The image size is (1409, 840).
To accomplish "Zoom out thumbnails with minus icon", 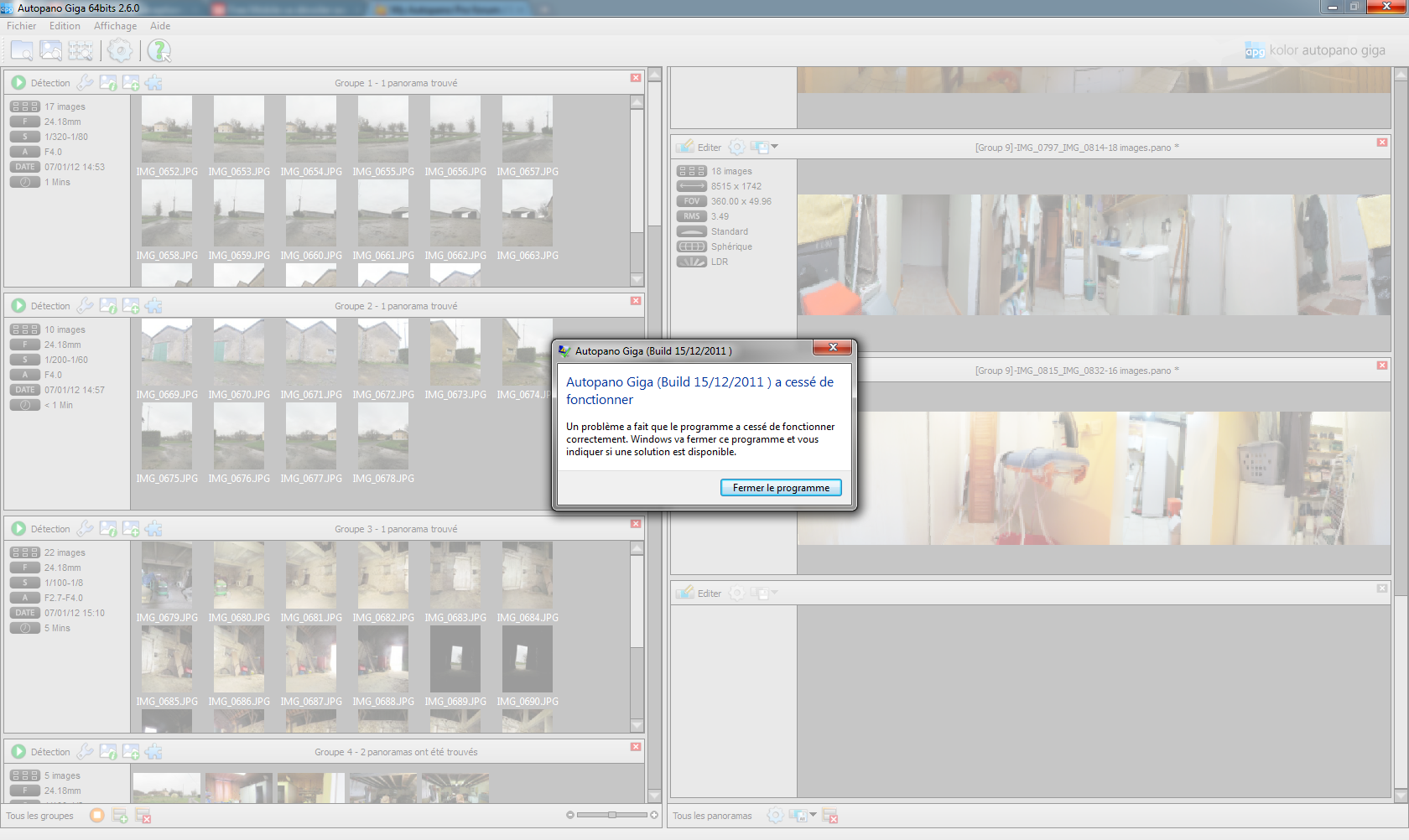I will click(570, 815).
